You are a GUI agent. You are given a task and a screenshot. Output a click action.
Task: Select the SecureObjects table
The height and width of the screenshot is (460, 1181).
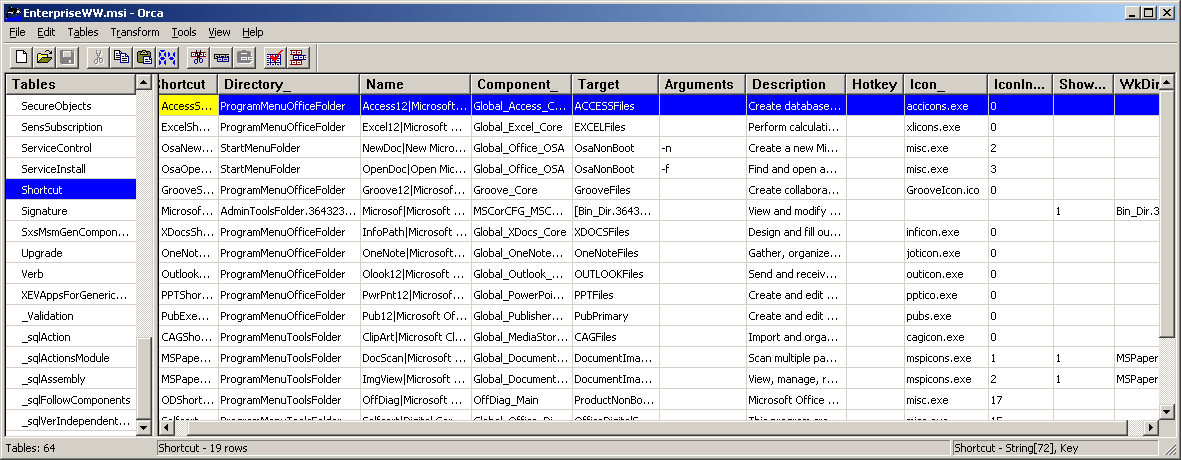[x=71, y=106]
